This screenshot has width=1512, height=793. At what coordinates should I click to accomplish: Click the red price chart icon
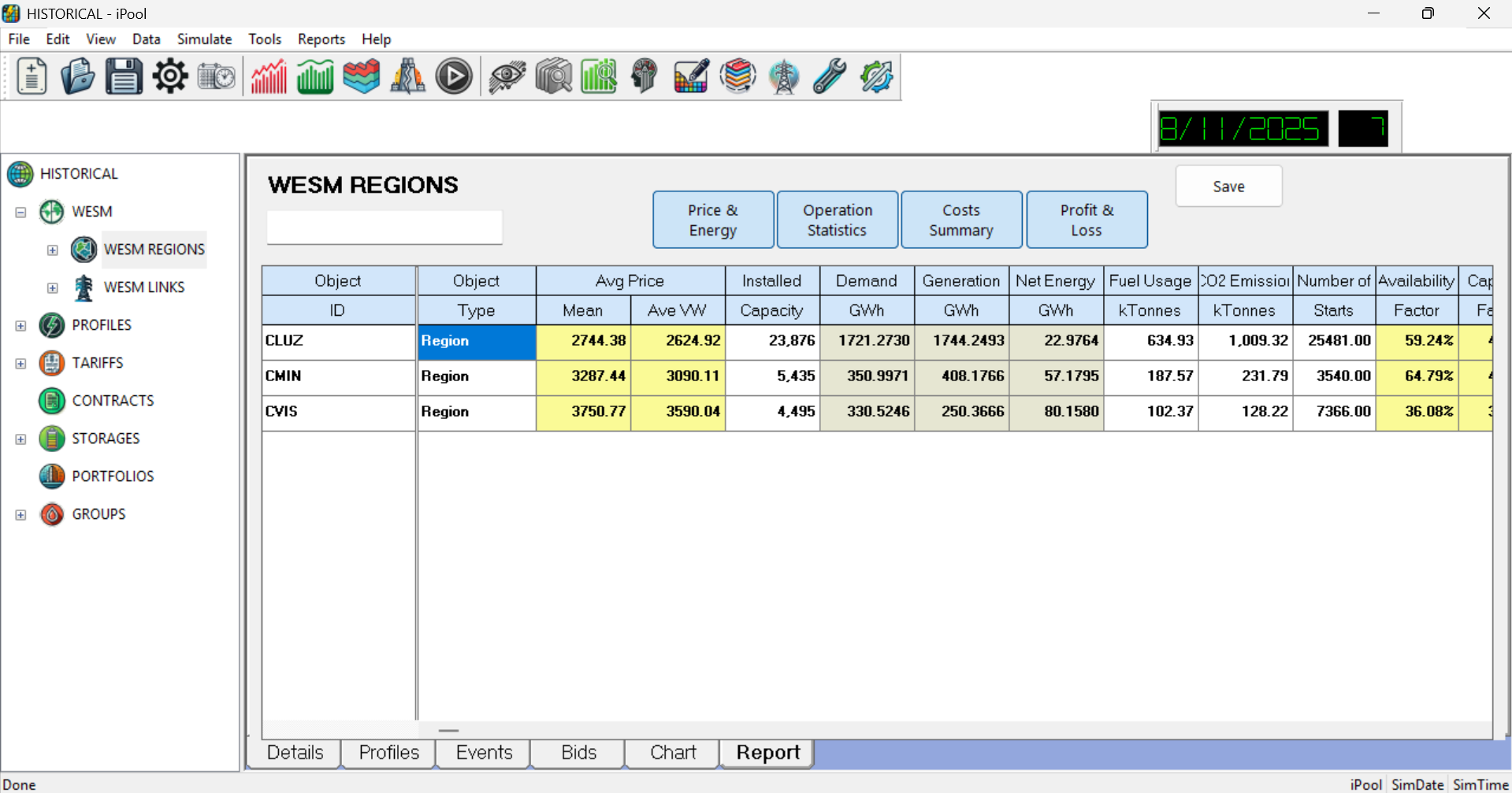click(269, 77)
